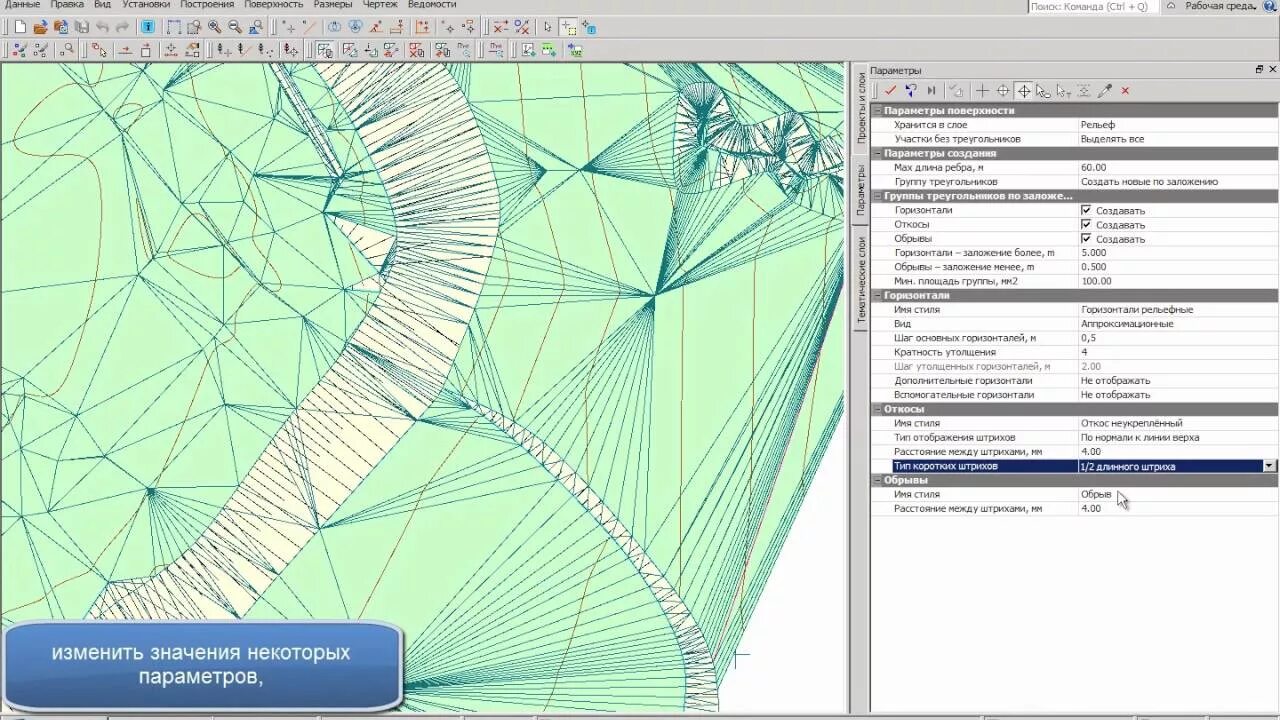Open the Правка menu
The width and height of the screenshot is (1280, 720).
click(67, 5)
